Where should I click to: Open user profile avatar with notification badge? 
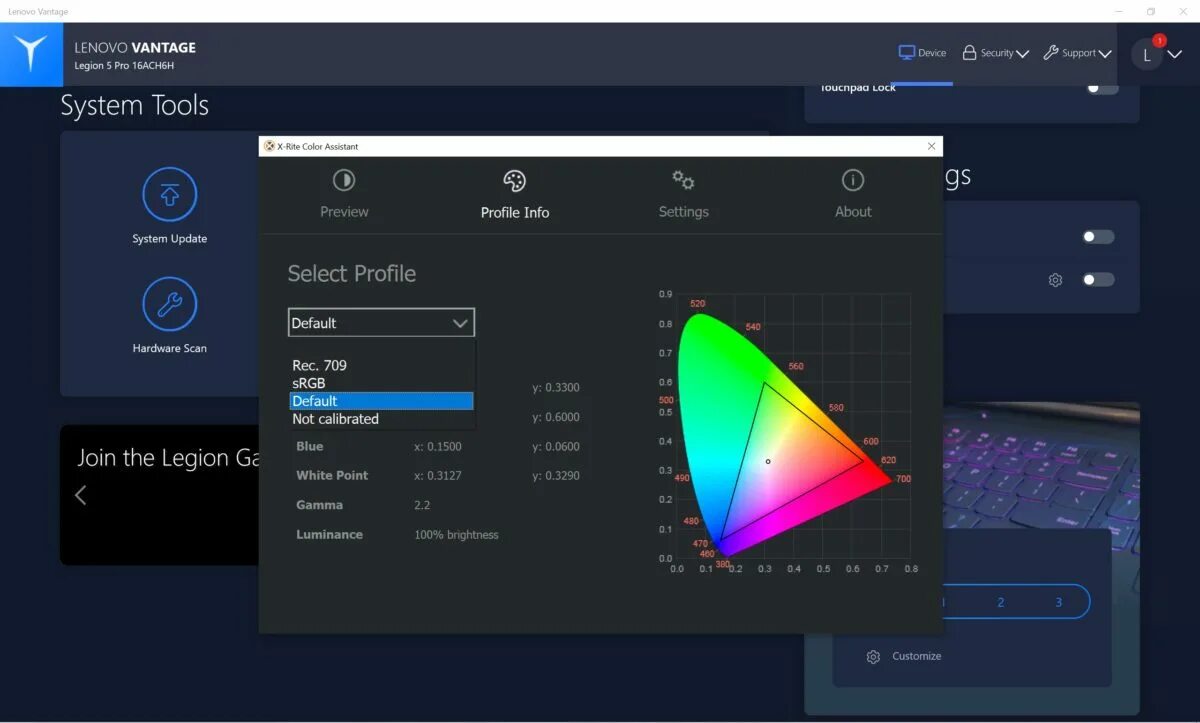click(x=1147, y=54)
